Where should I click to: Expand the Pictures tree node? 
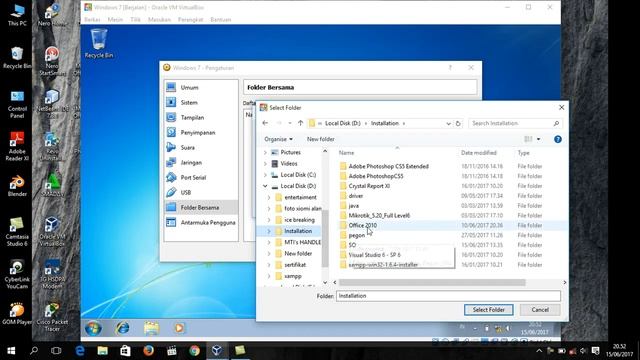tap(265, 152)
